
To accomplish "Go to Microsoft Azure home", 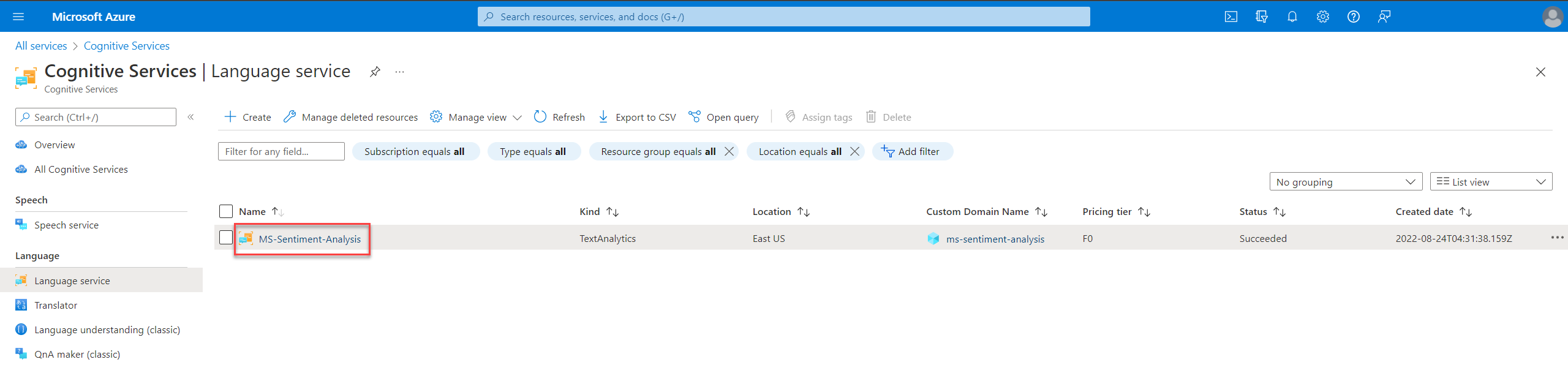I will click(x=93, y=17).
